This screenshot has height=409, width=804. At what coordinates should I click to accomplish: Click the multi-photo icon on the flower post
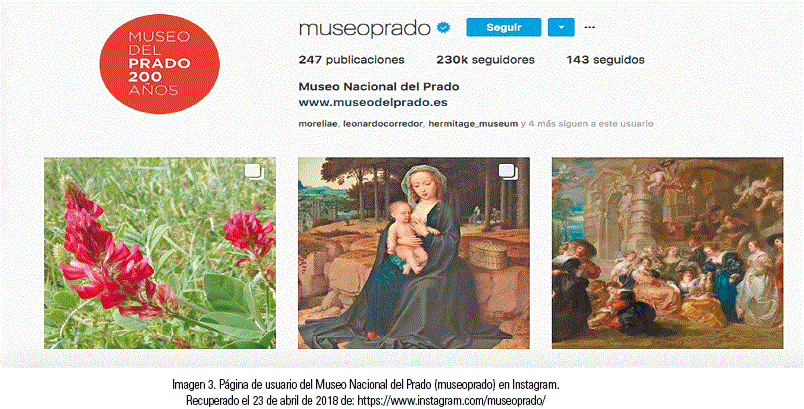(254, 172)
